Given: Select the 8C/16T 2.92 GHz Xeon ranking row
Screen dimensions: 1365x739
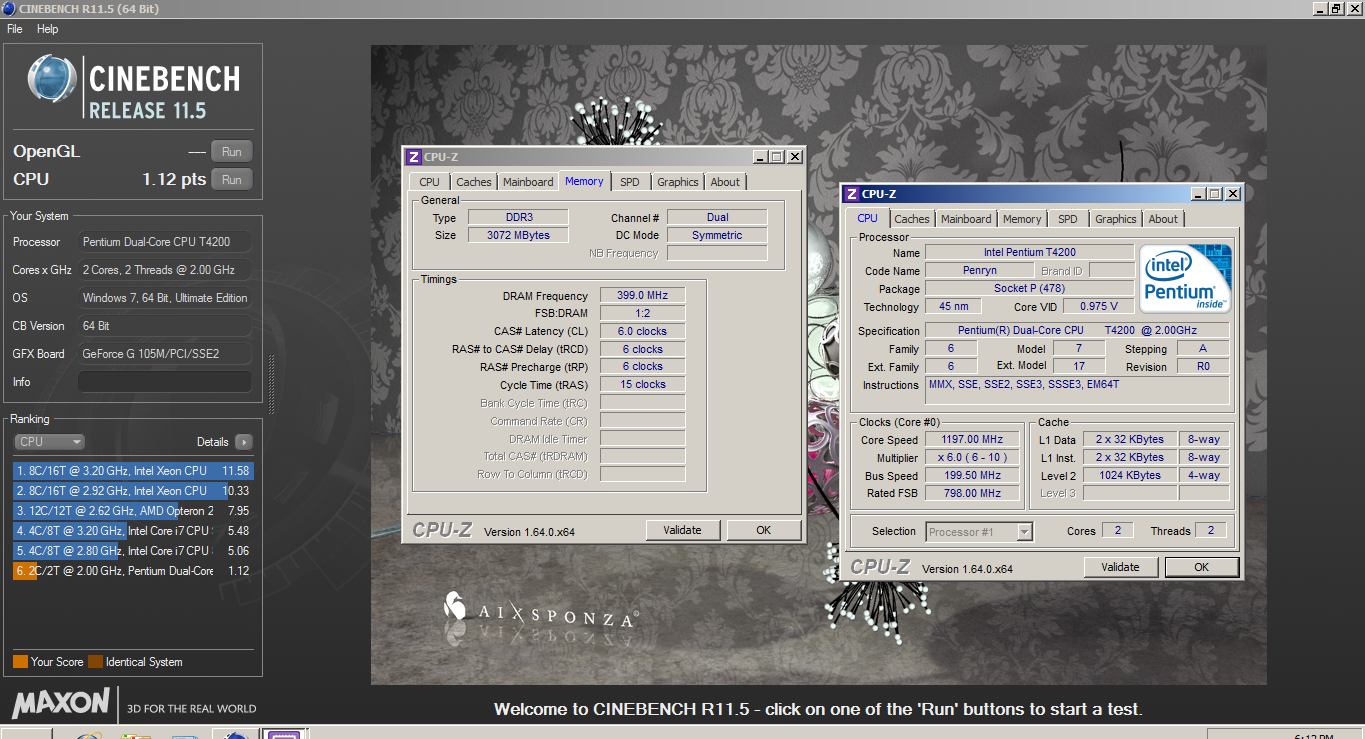Looking at the screenshot, I should point(133,491).
